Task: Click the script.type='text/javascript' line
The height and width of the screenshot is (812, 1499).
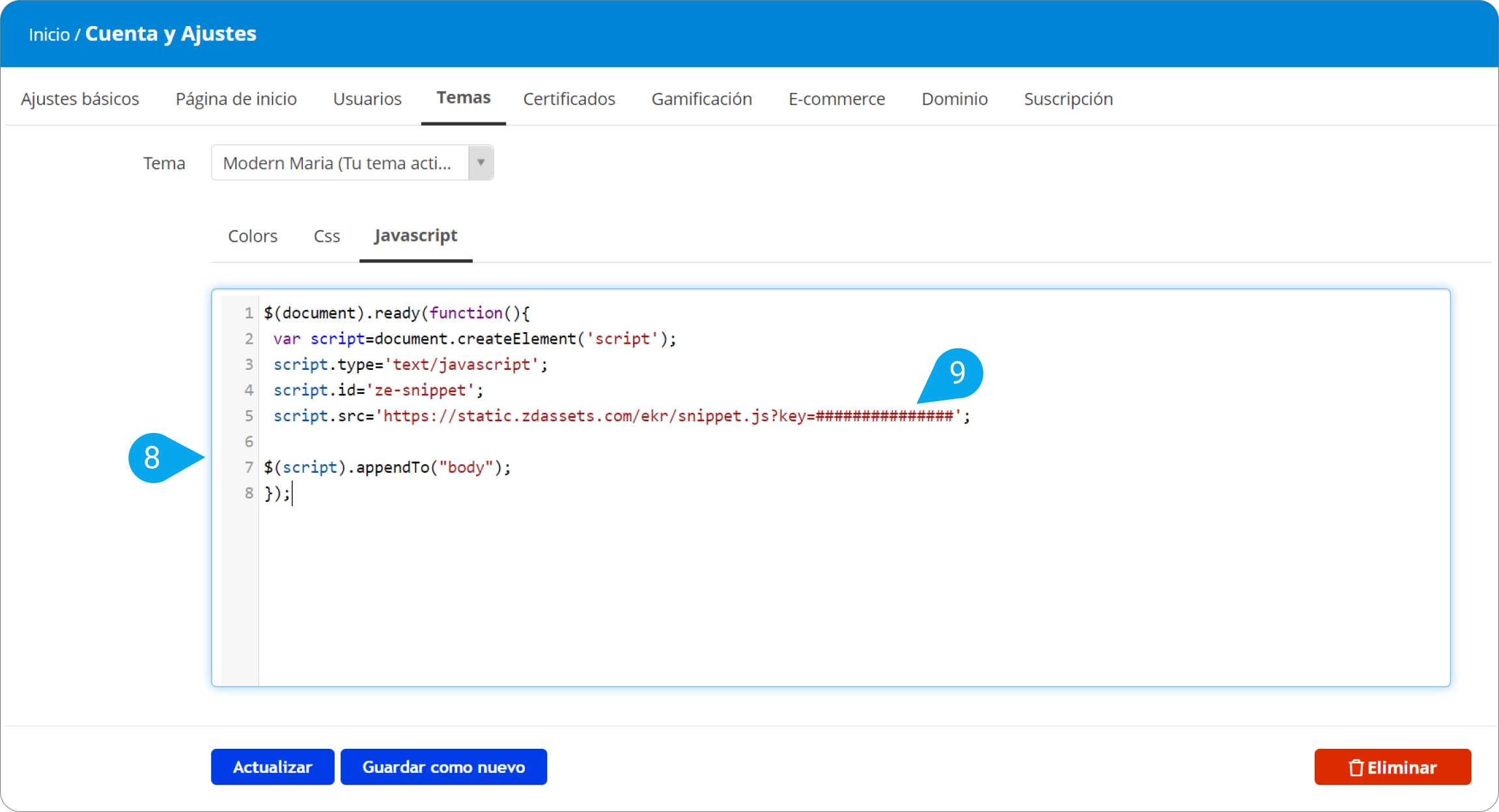Action: point(410,365)
